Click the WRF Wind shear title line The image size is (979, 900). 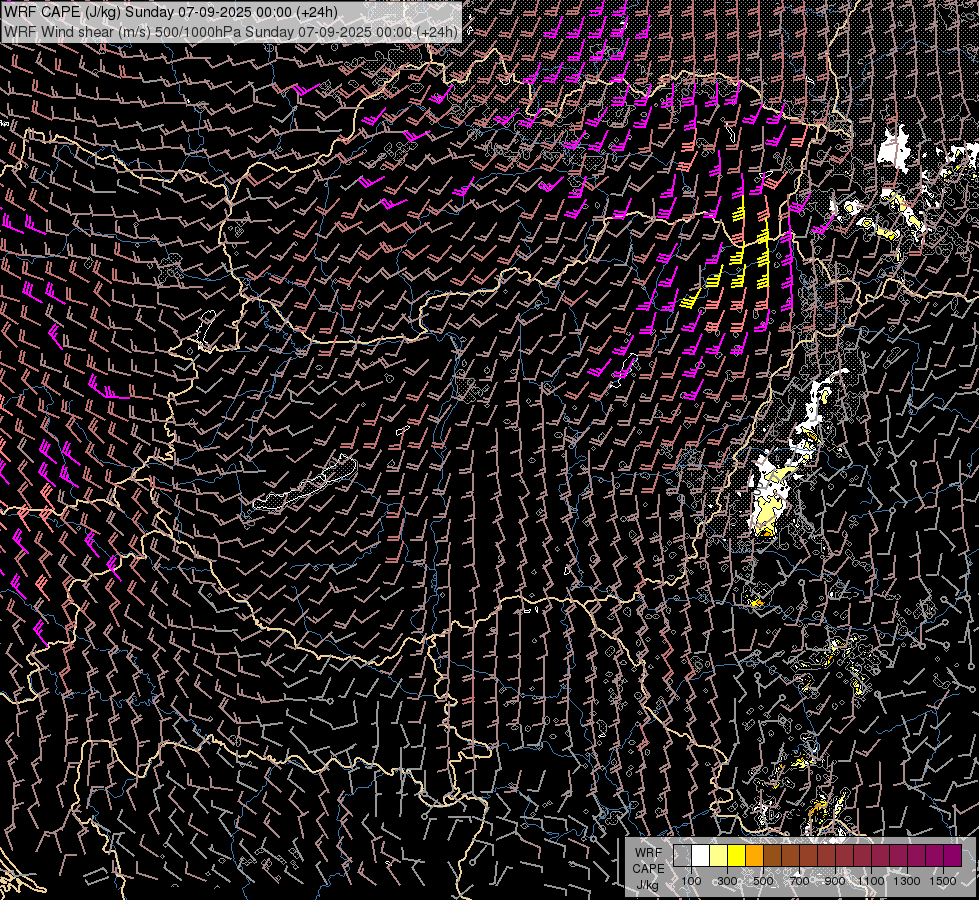click(x=231, y=32)
